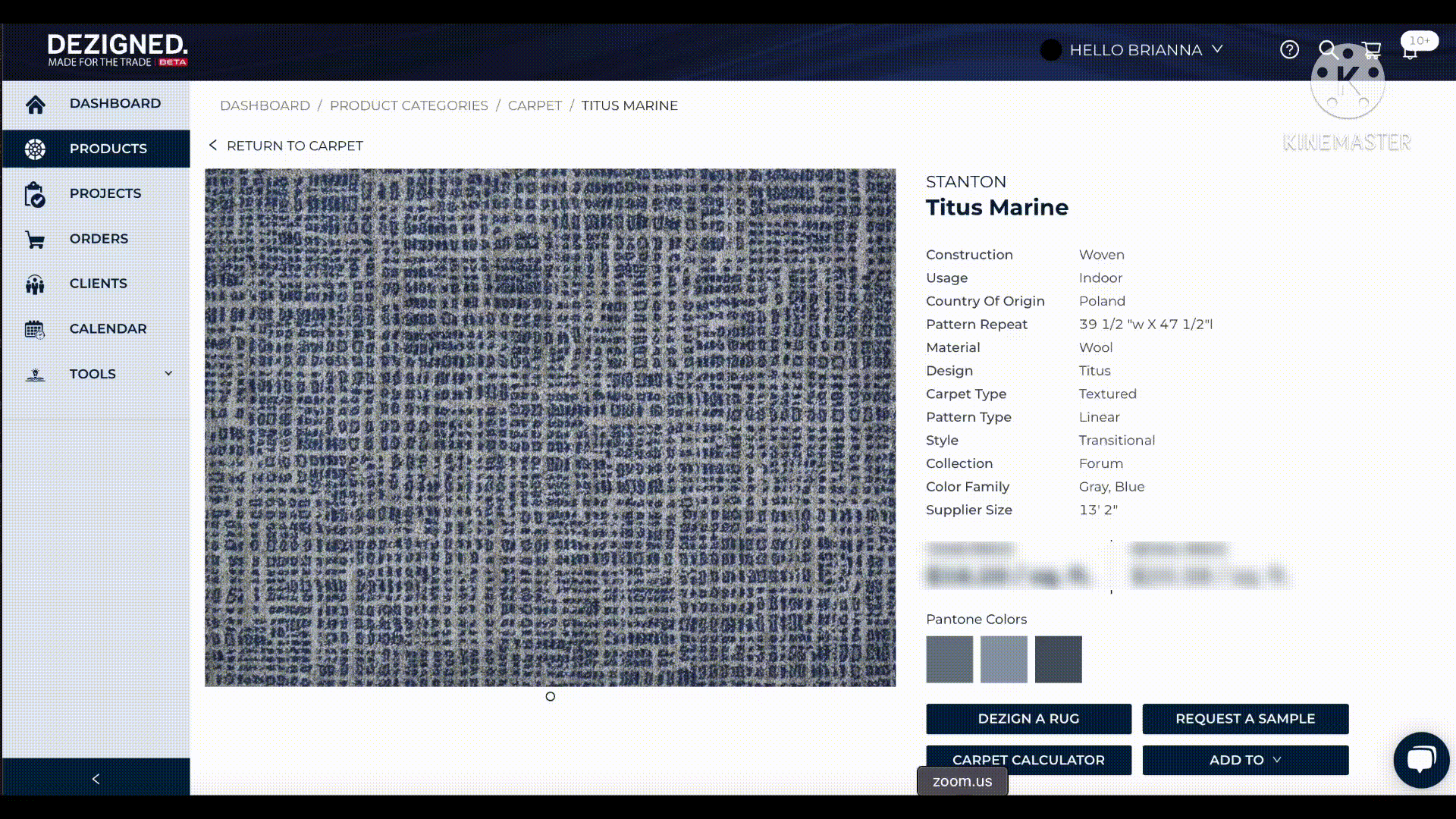
Task: Click the Gray, Blue color family value
Action: click(x=1112, y=487)
